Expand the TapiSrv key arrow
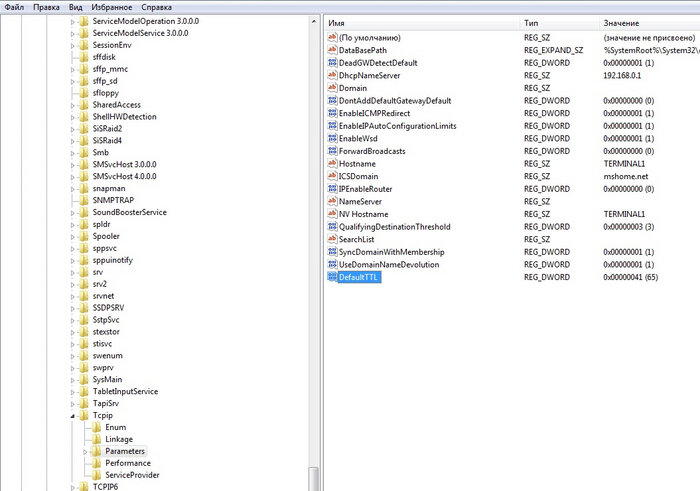700x491 pixels. click(x=72, y=404)
